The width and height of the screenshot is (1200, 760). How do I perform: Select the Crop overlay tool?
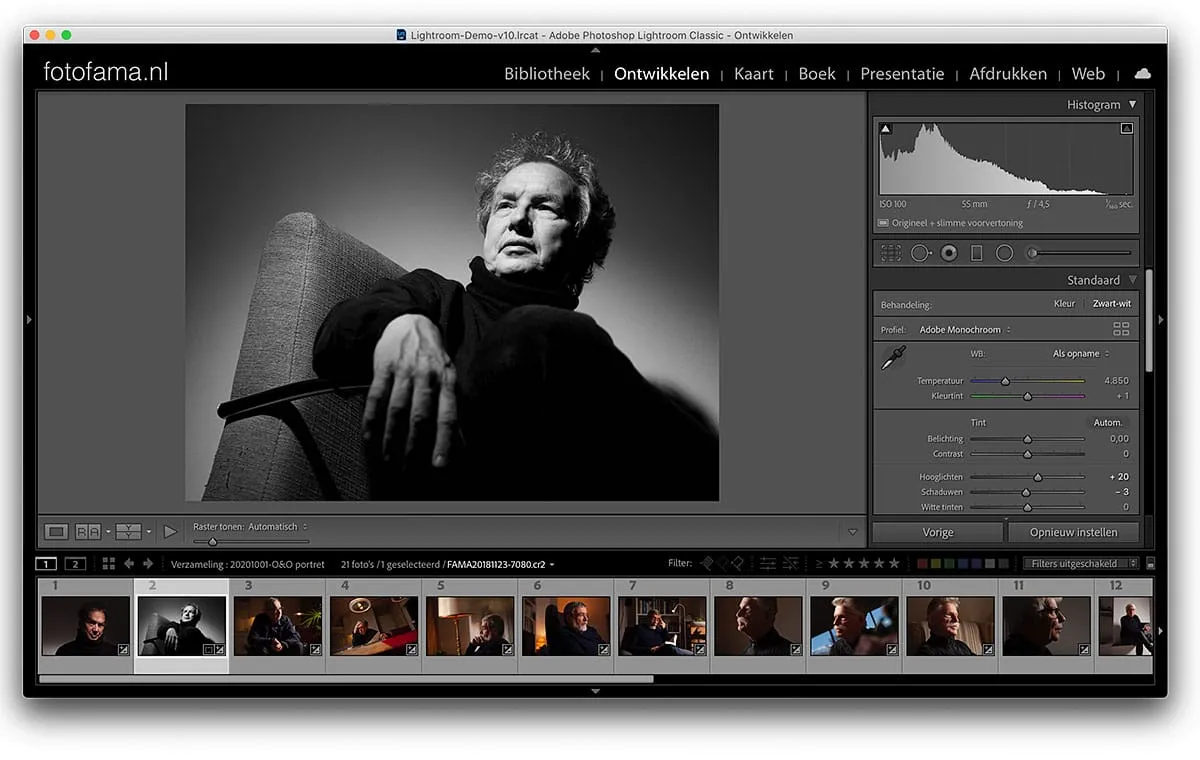(x=891, y=254)
